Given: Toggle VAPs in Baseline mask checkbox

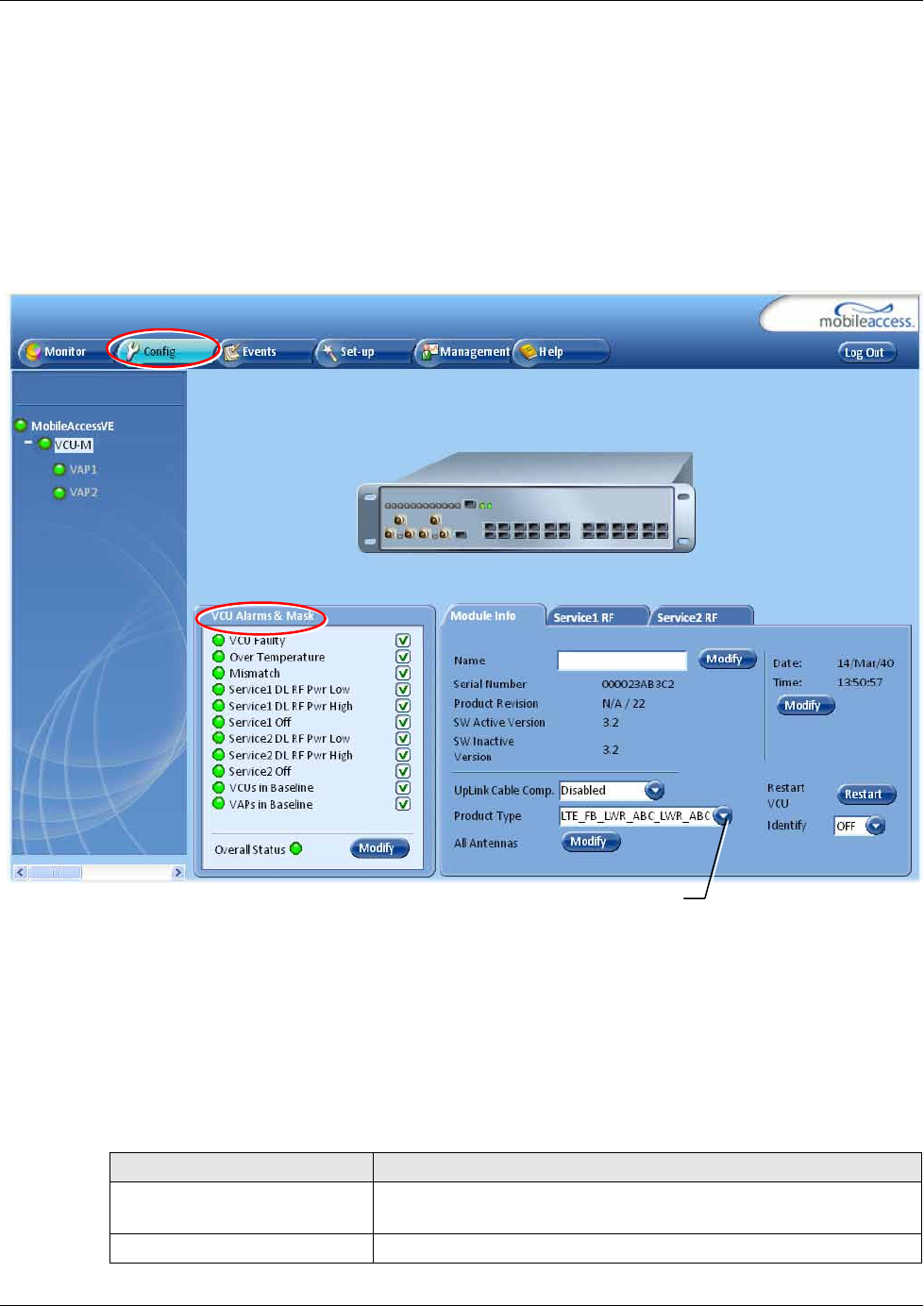Looking at the screenshot, I should (403, 804).
